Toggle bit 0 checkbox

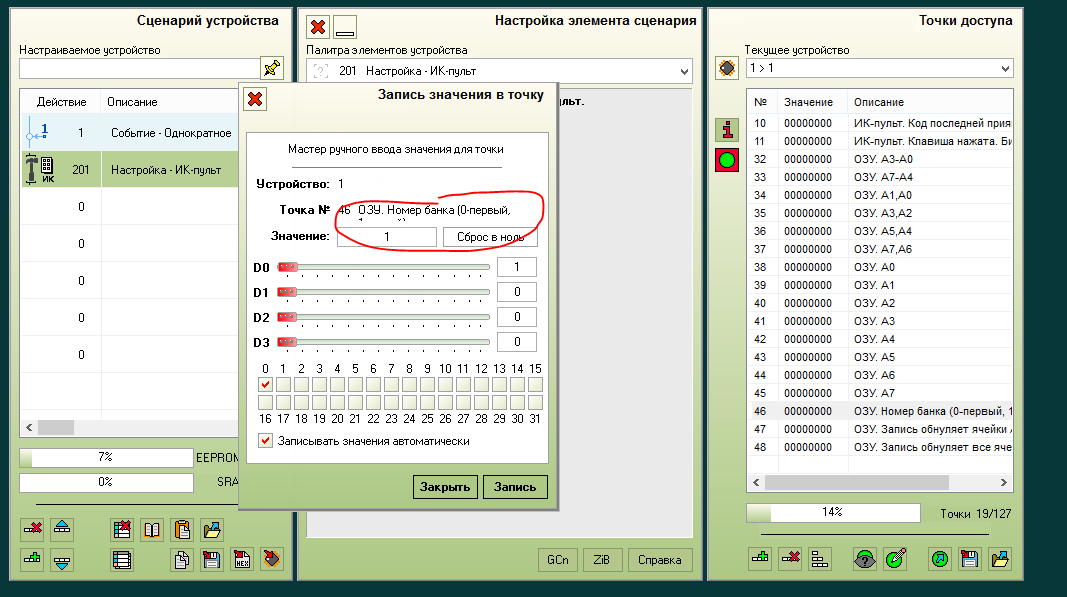click(265, 385)
